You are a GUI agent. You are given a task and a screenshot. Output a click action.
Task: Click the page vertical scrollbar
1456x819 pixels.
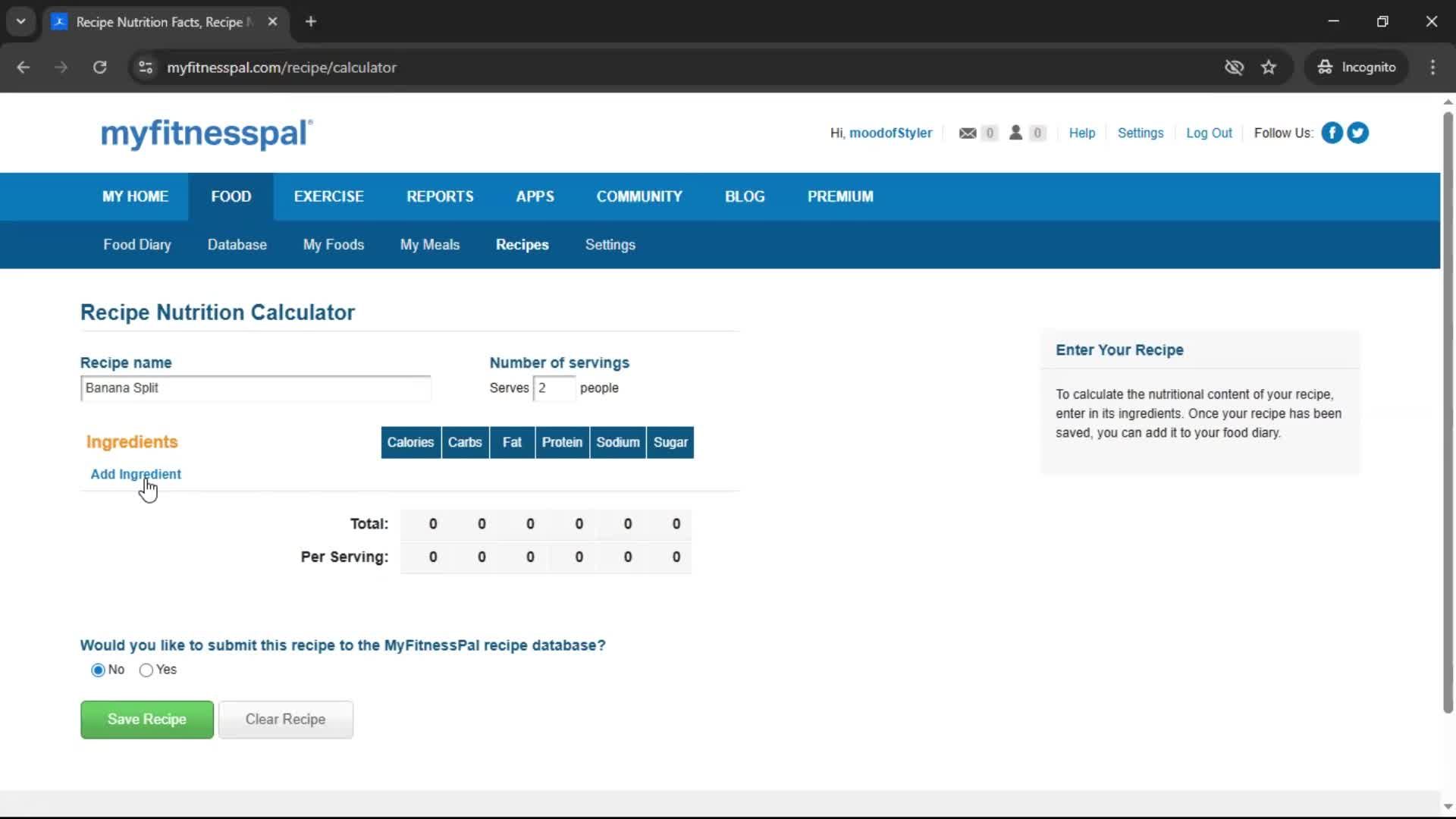click(x=1448, y=413)
